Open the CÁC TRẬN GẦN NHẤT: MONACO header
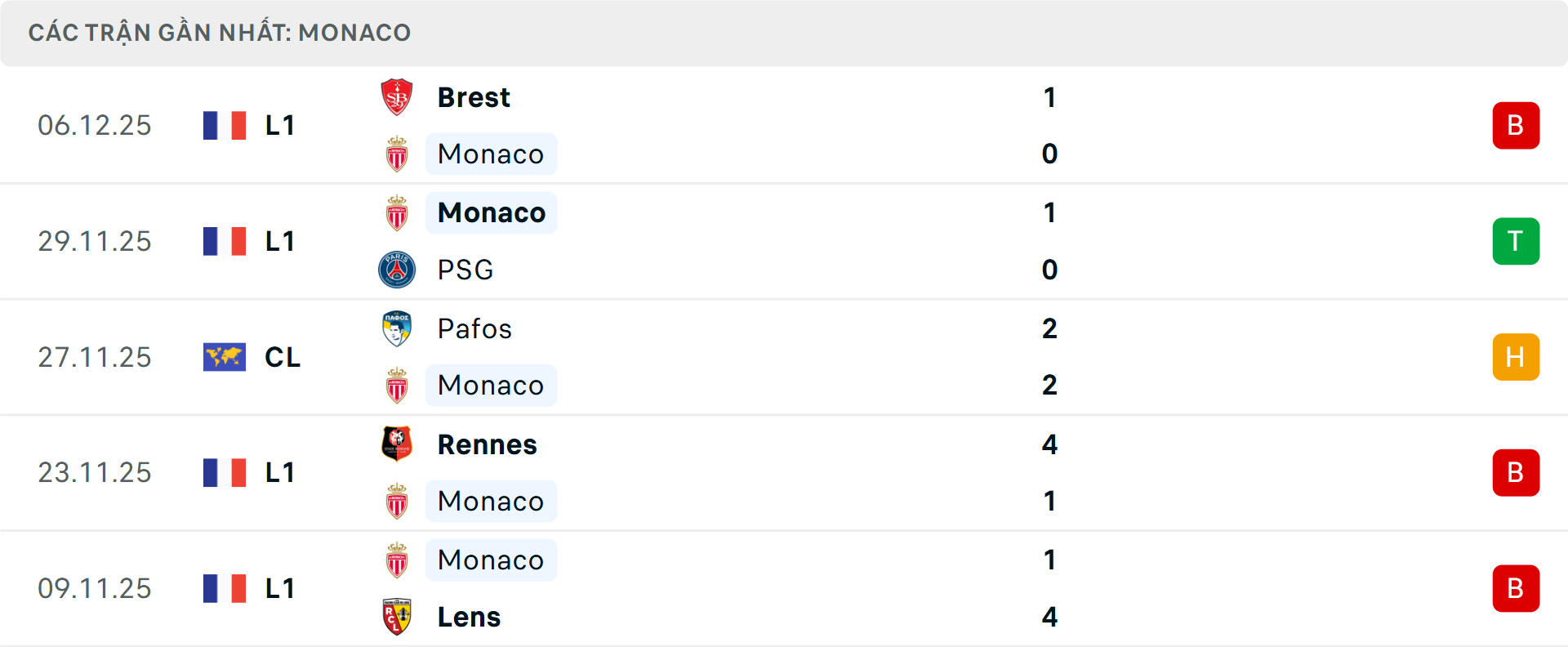1568x647 pixels. tap(220, 32)
